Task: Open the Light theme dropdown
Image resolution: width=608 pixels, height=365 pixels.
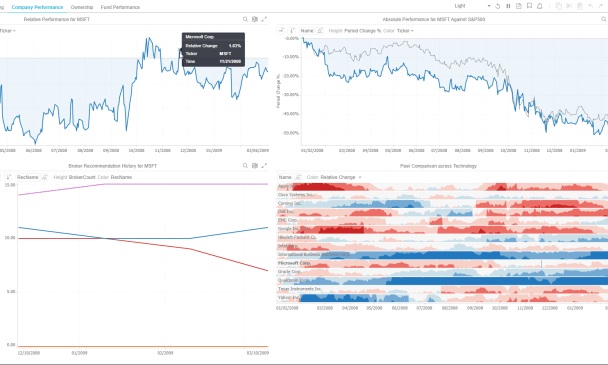Action: [472, 6]
